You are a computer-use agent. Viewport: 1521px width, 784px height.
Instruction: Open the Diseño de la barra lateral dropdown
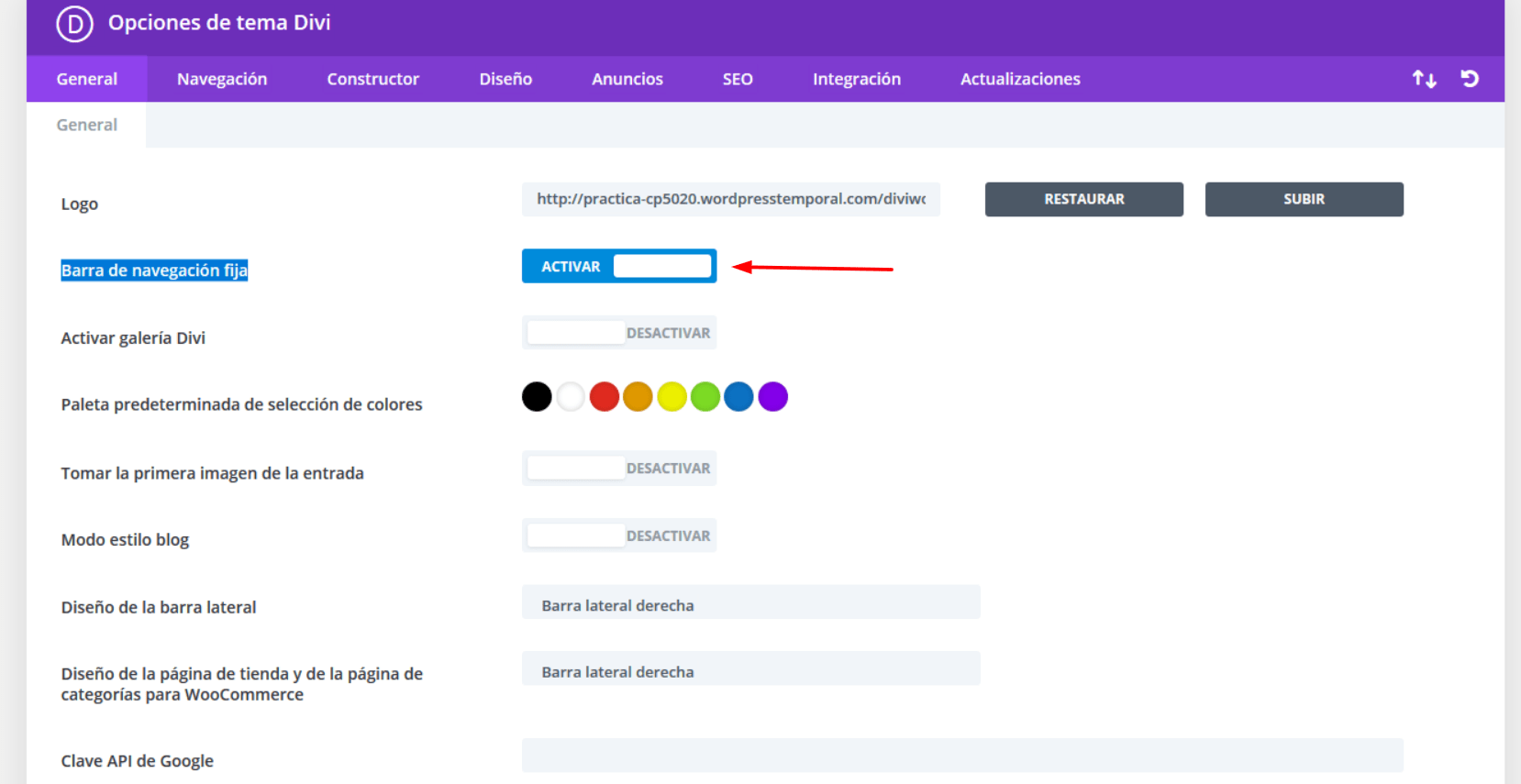[x=751, y=602]
